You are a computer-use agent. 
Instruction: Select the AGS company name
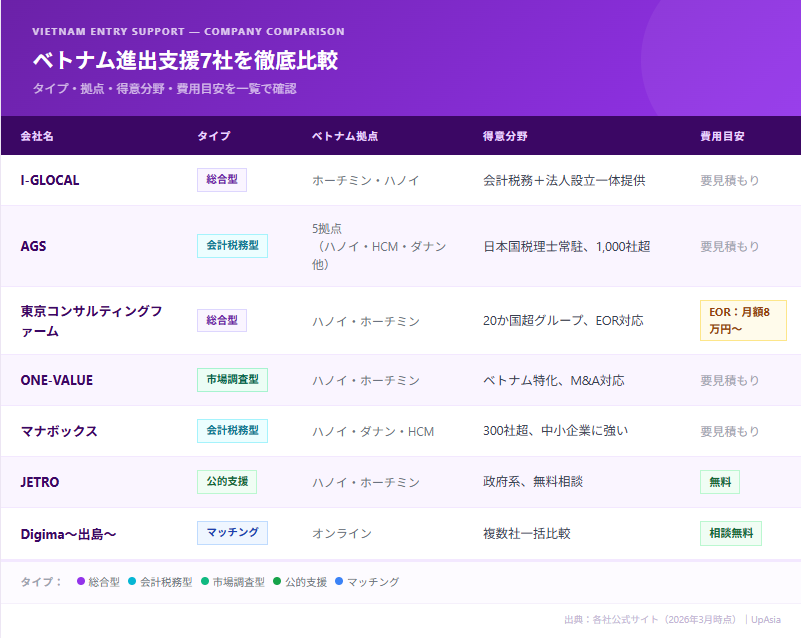coord(33,246)
